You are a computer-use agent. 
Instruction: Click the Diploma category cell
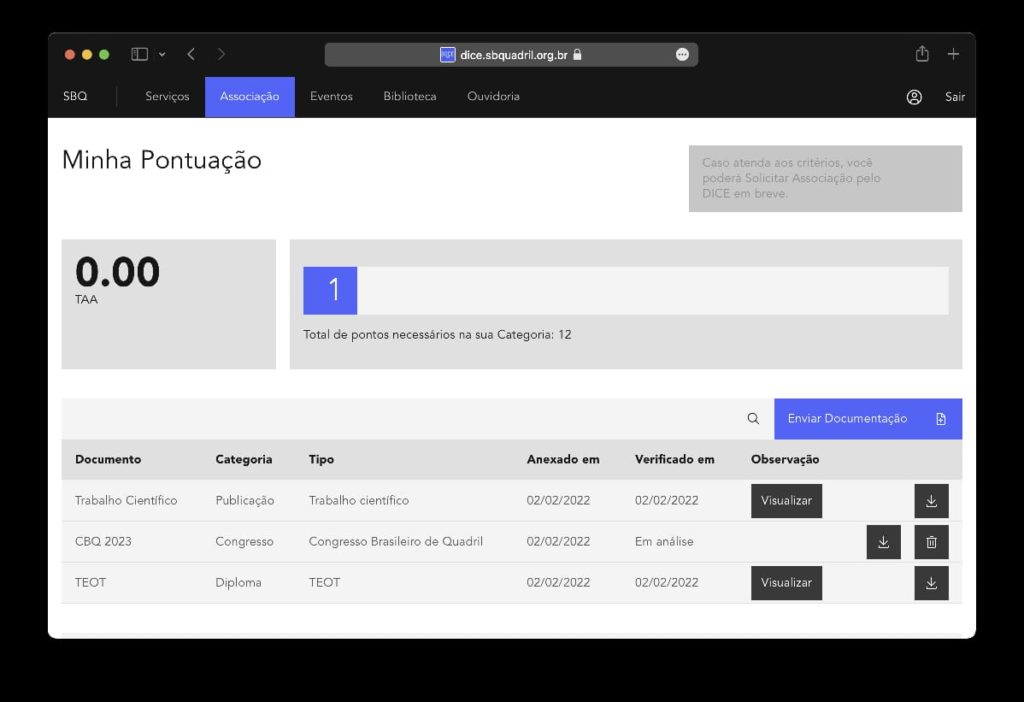point(238,582)
